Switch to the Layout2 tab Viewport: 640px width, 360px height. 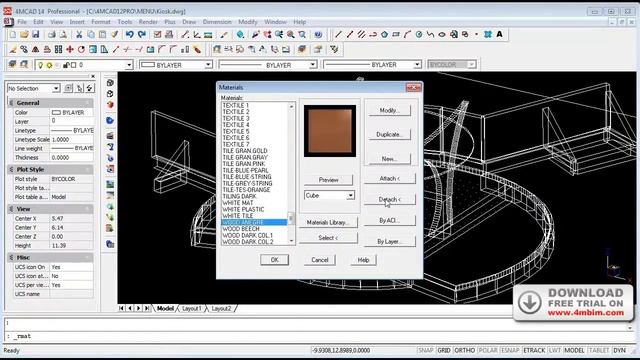tap(221, 309)
